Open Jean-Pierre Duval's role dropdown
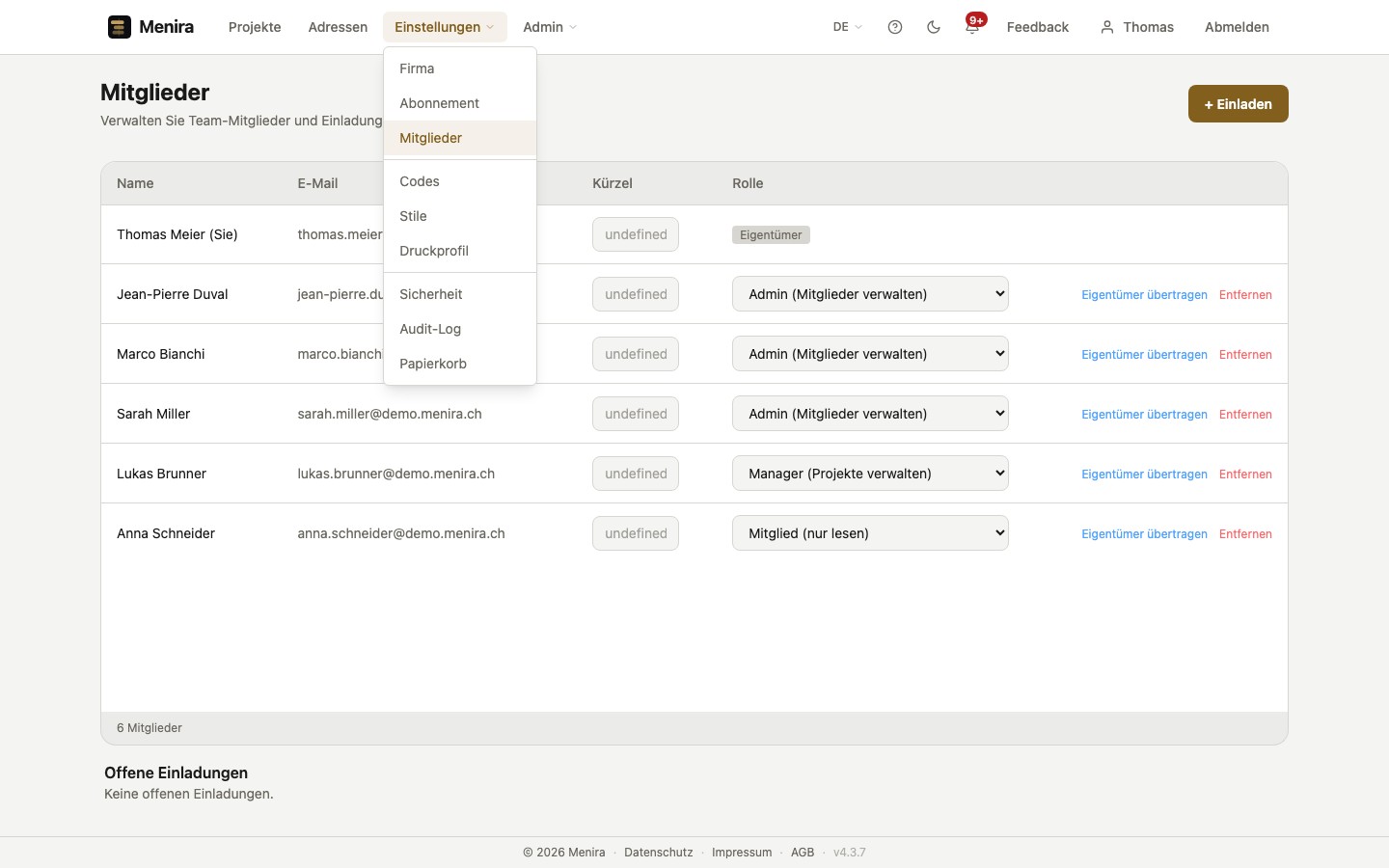Image resolution: width=1389 pixels, height=868 pixels. [870, 294]
